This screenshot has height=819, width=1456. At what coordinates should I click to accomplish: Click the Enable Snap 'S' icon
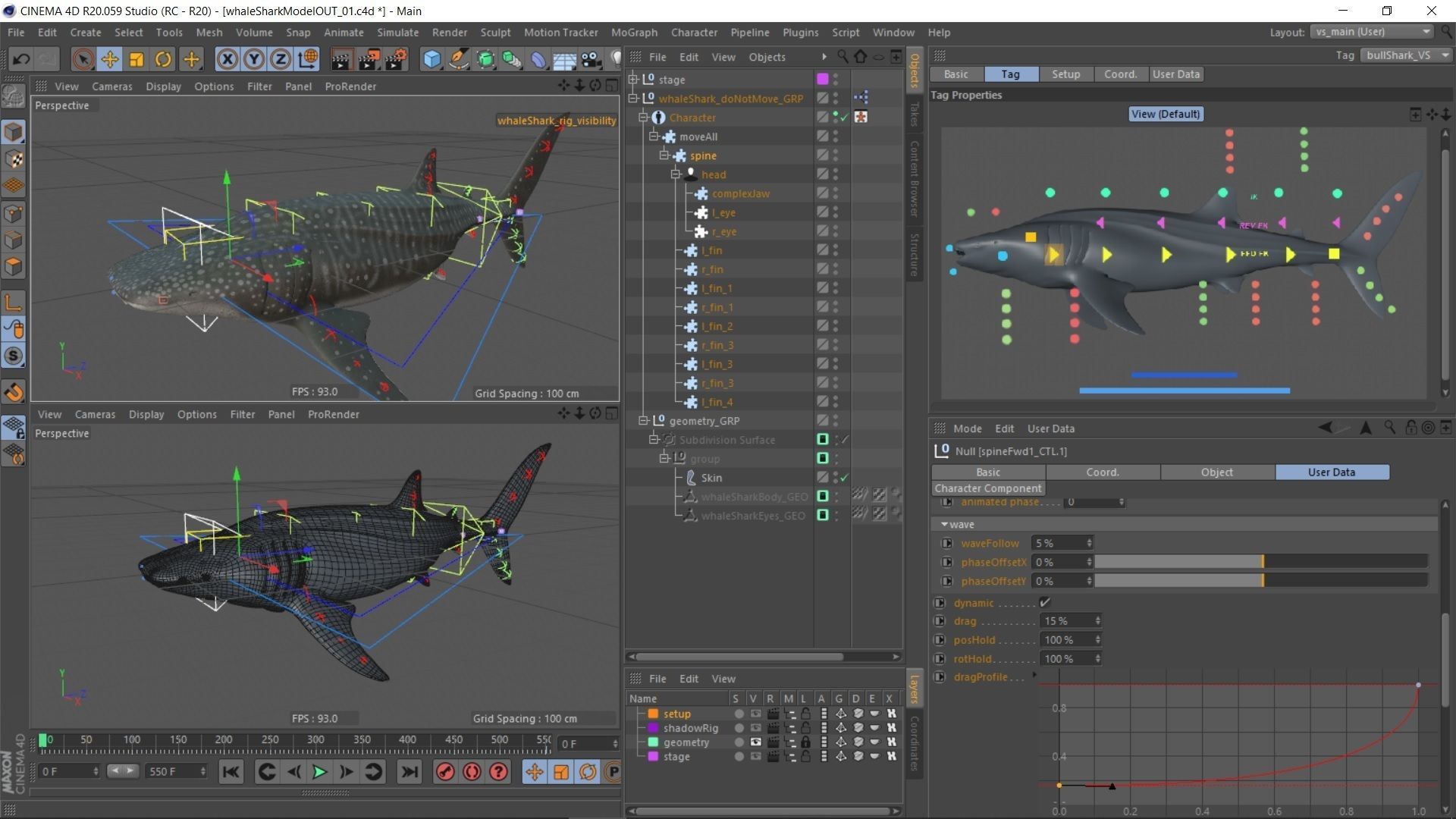[14, 356]
